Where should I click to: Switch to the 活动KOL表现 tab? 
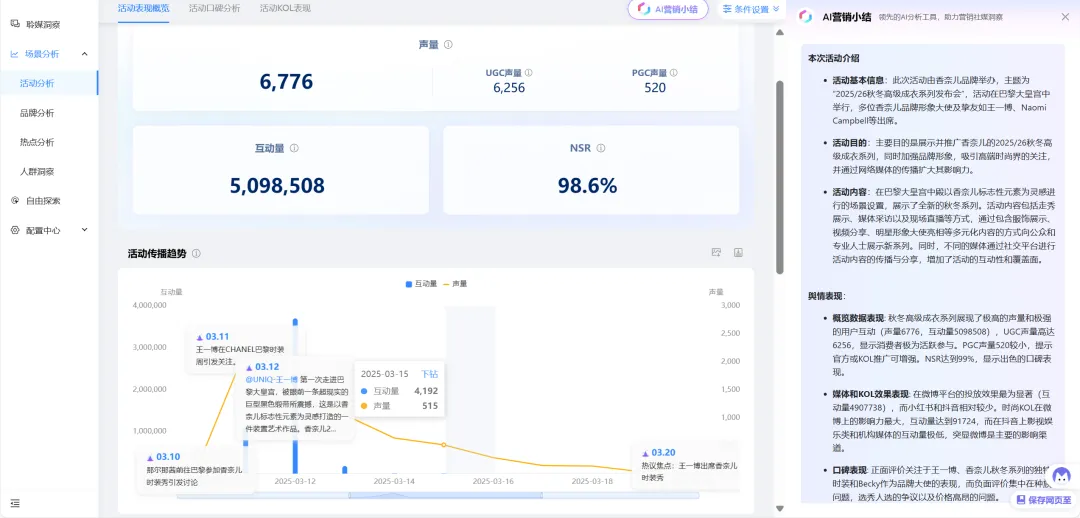point(285,9)
